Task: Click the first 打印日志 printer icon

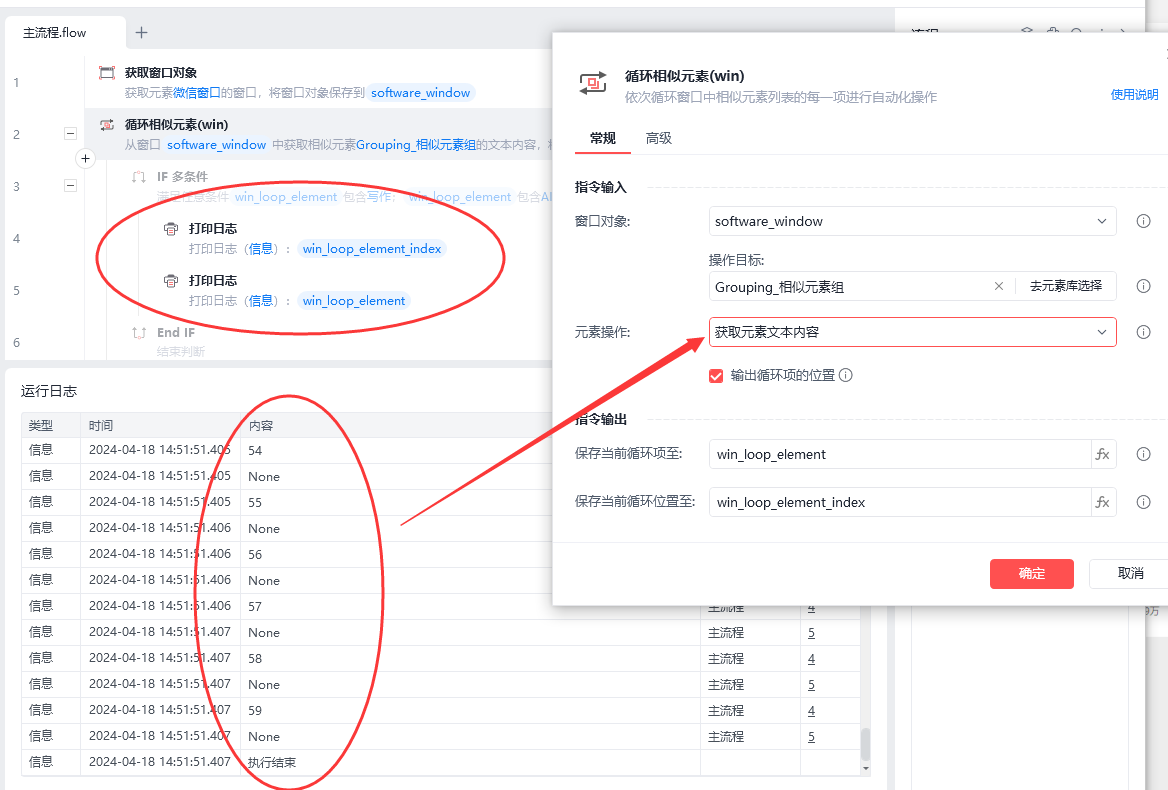Action: point(171,229)
